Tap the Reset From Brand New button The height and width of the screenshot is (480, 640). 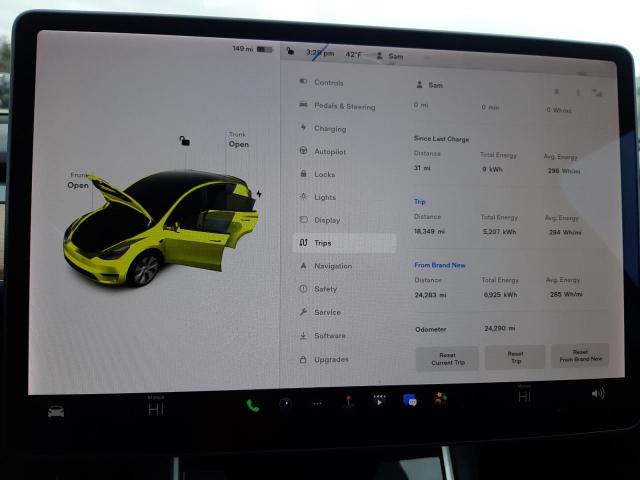(x=580, y=356)
